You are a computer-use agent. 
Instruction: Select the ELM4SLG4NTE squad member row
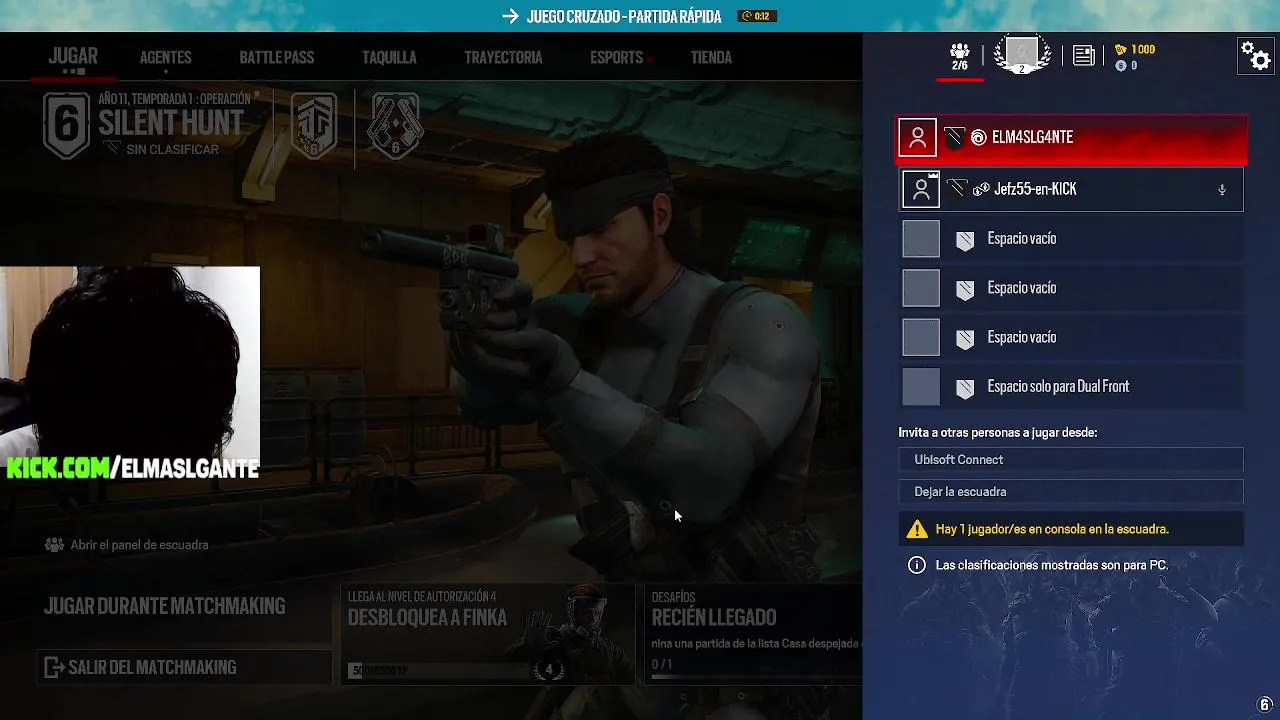[x=1071, y=138]
